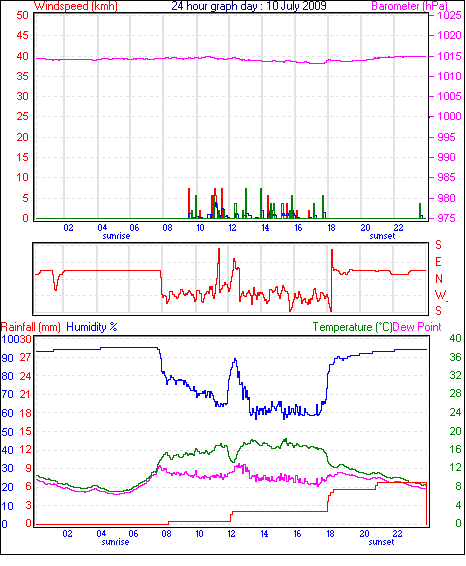Click the W label on the wind direction scale
Screen dimensions: 466x566
click(440, 295)
